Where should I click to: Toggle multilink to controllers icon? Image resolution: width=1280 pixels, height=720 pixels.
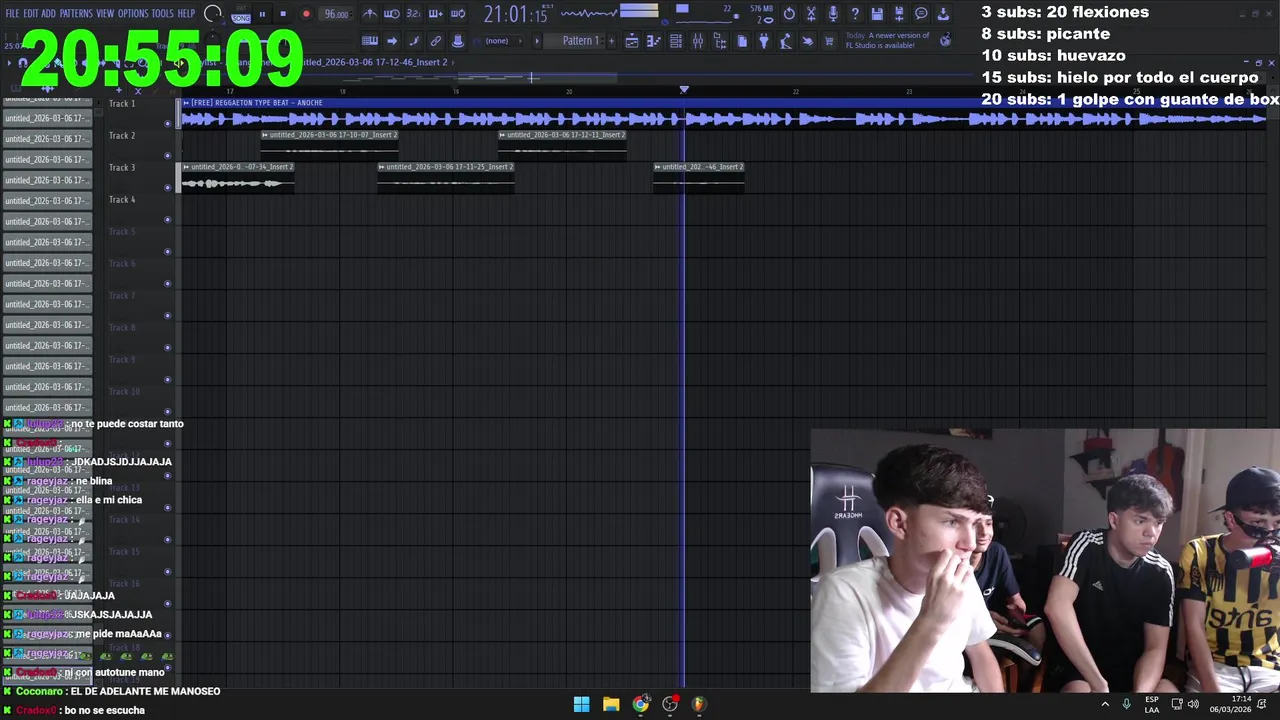pos(458,41)
